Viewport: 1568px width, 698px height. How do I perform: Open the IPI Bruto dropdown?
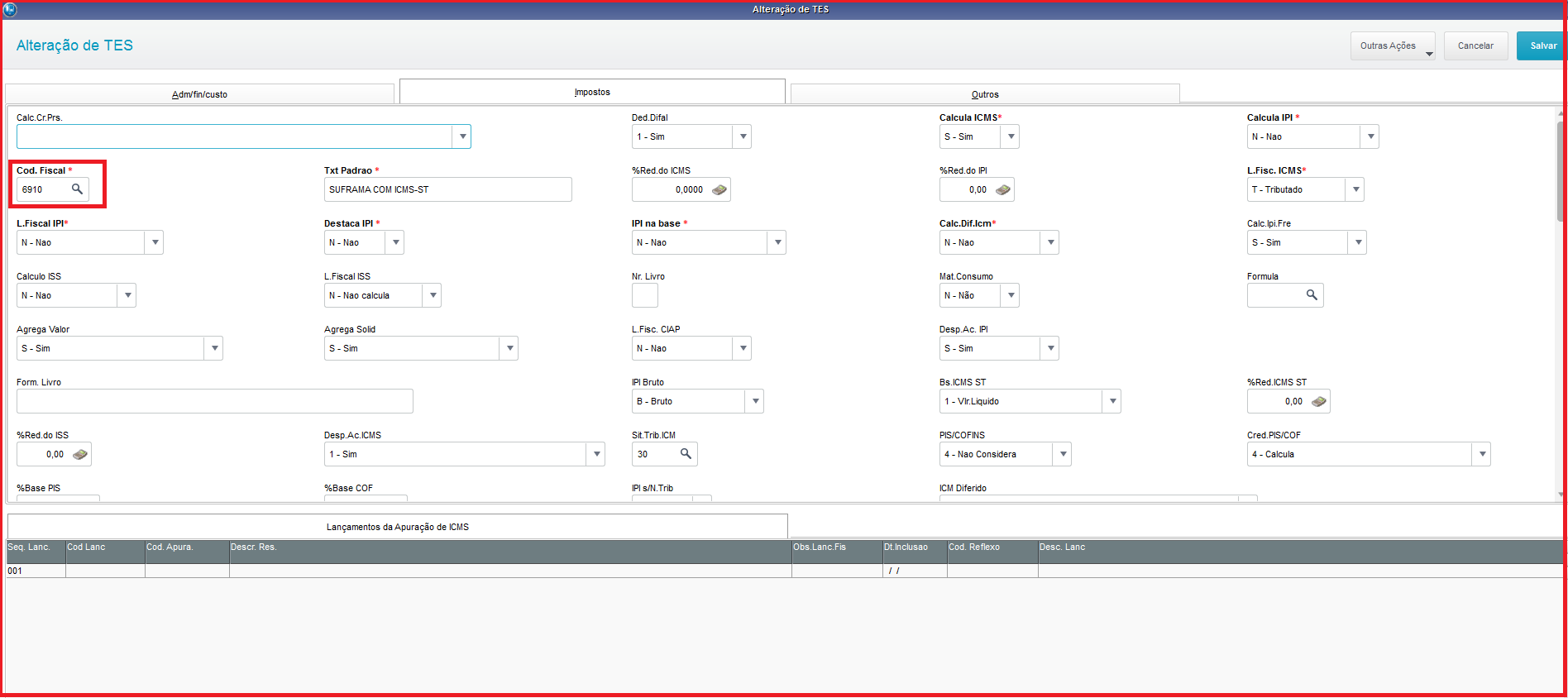[x=754, y=401]
